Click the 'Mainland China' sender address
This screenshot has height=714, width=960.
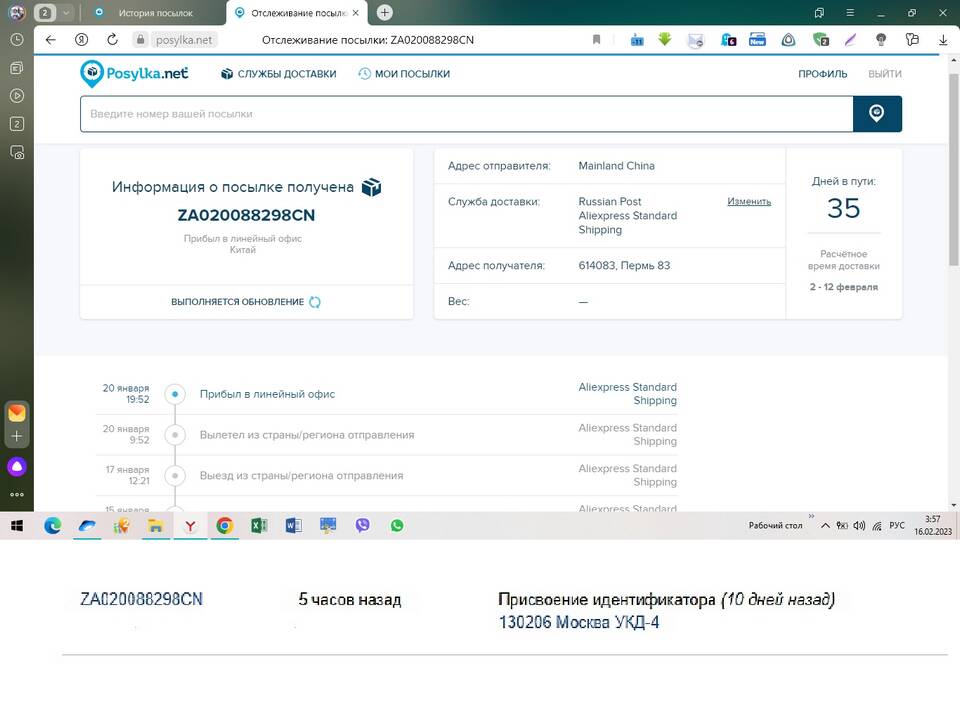(616, 166)
